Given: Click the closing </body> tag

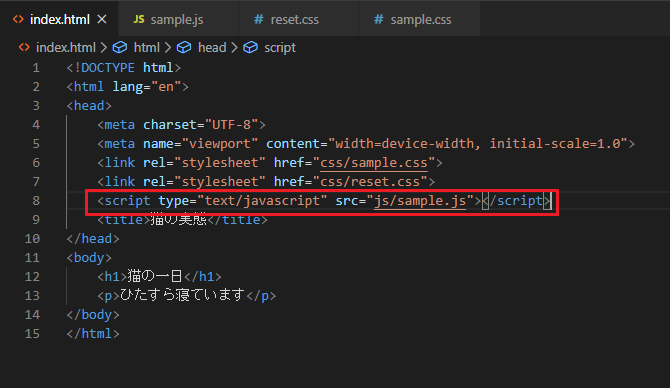Looking at the screenshot, I should click(93, 315).
